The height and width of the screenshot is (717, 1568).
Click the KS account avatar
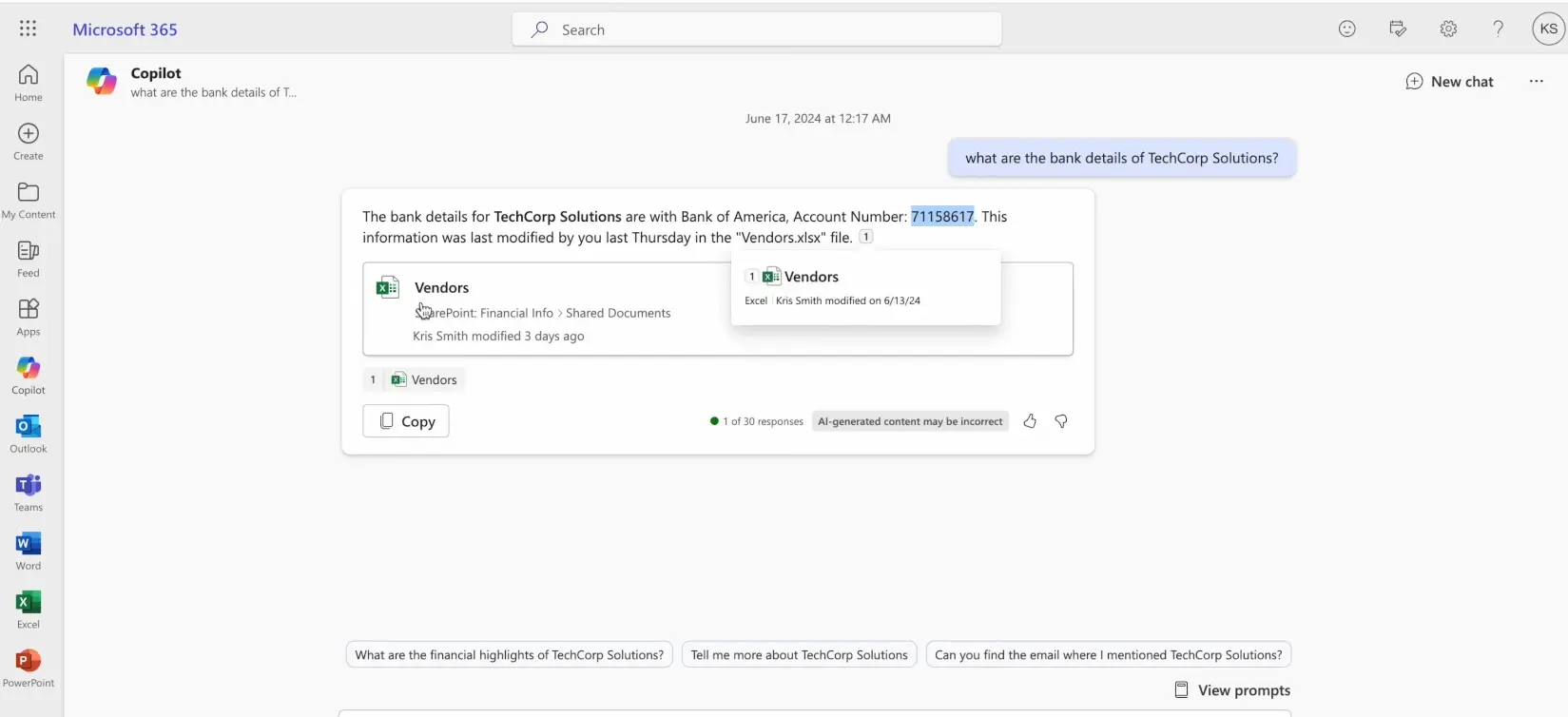point(1549,29)
